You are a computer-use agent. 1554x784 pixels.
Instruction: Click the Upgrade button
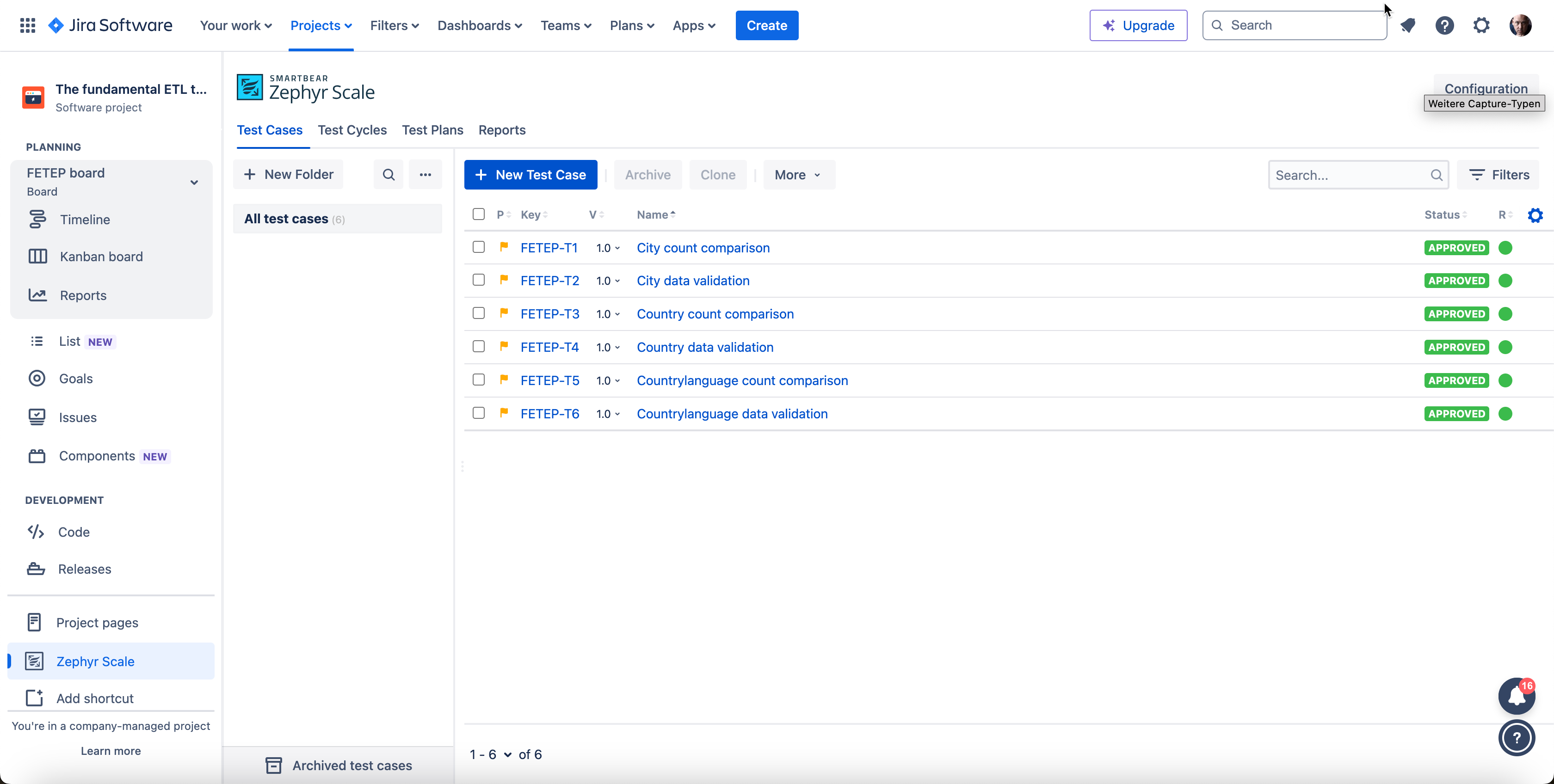(x=1138, y=25)
